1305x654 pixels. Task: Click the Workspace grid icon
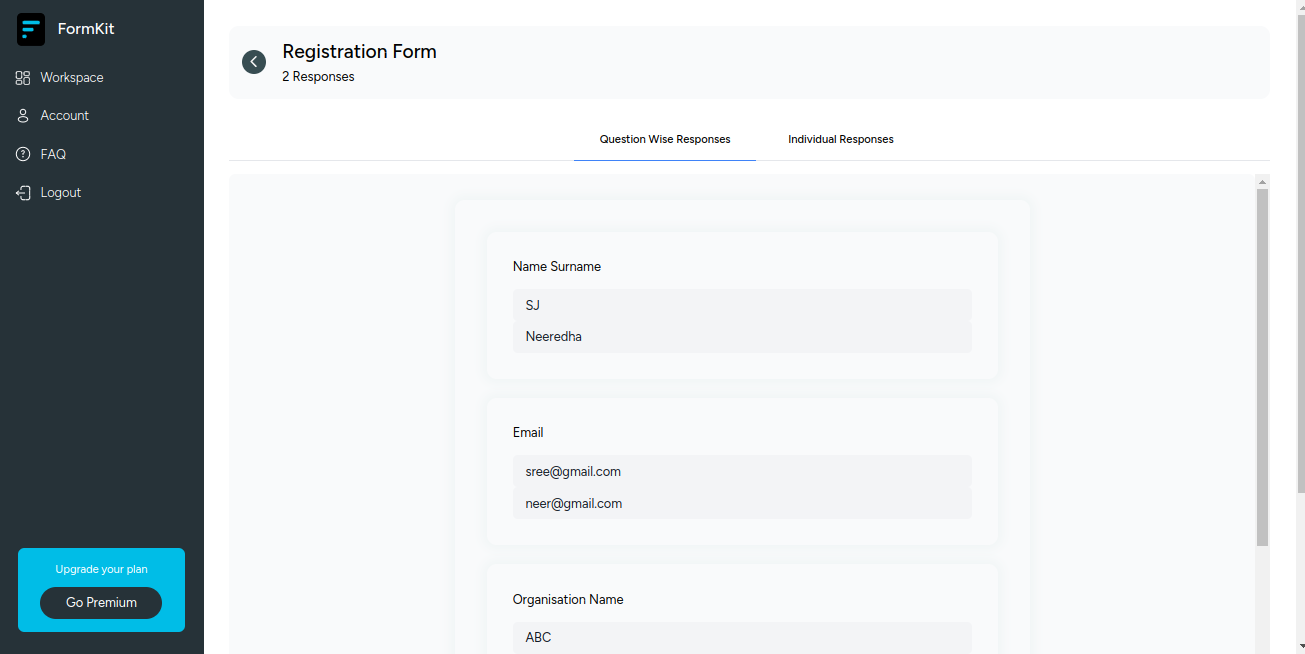point(23,77)
